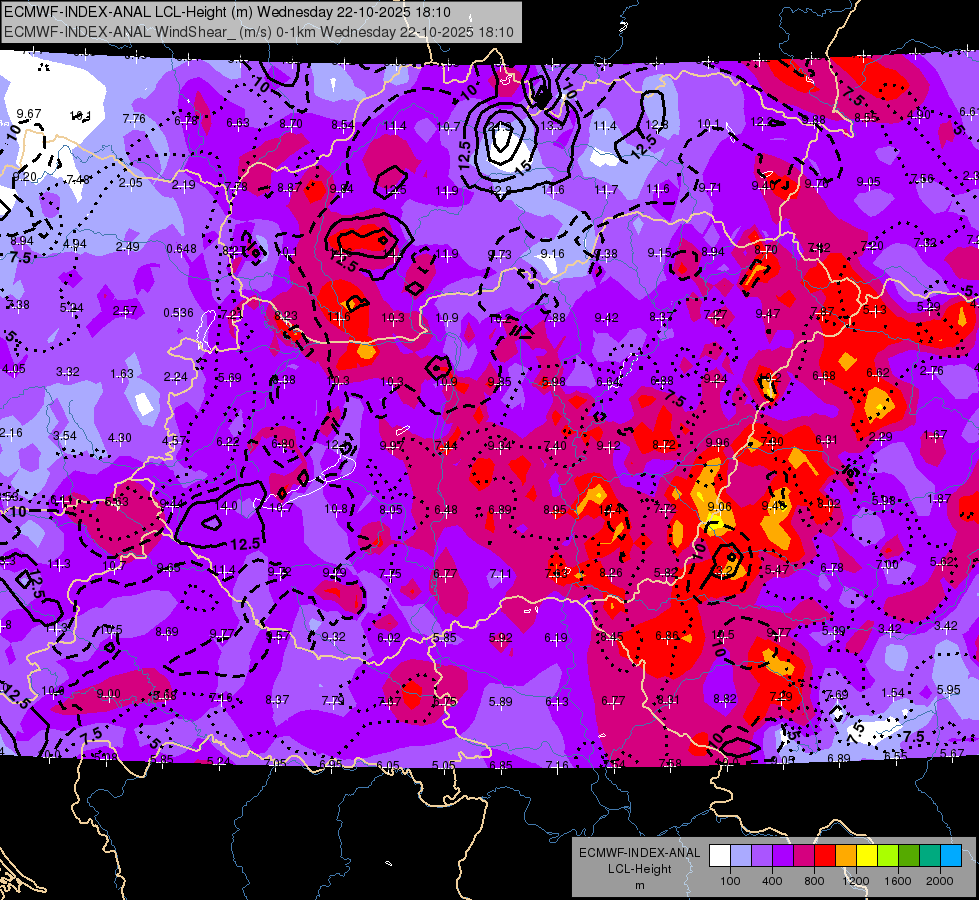The image size is (979, 900).
Task: Click the grid value 4.94
Action: 74,244
